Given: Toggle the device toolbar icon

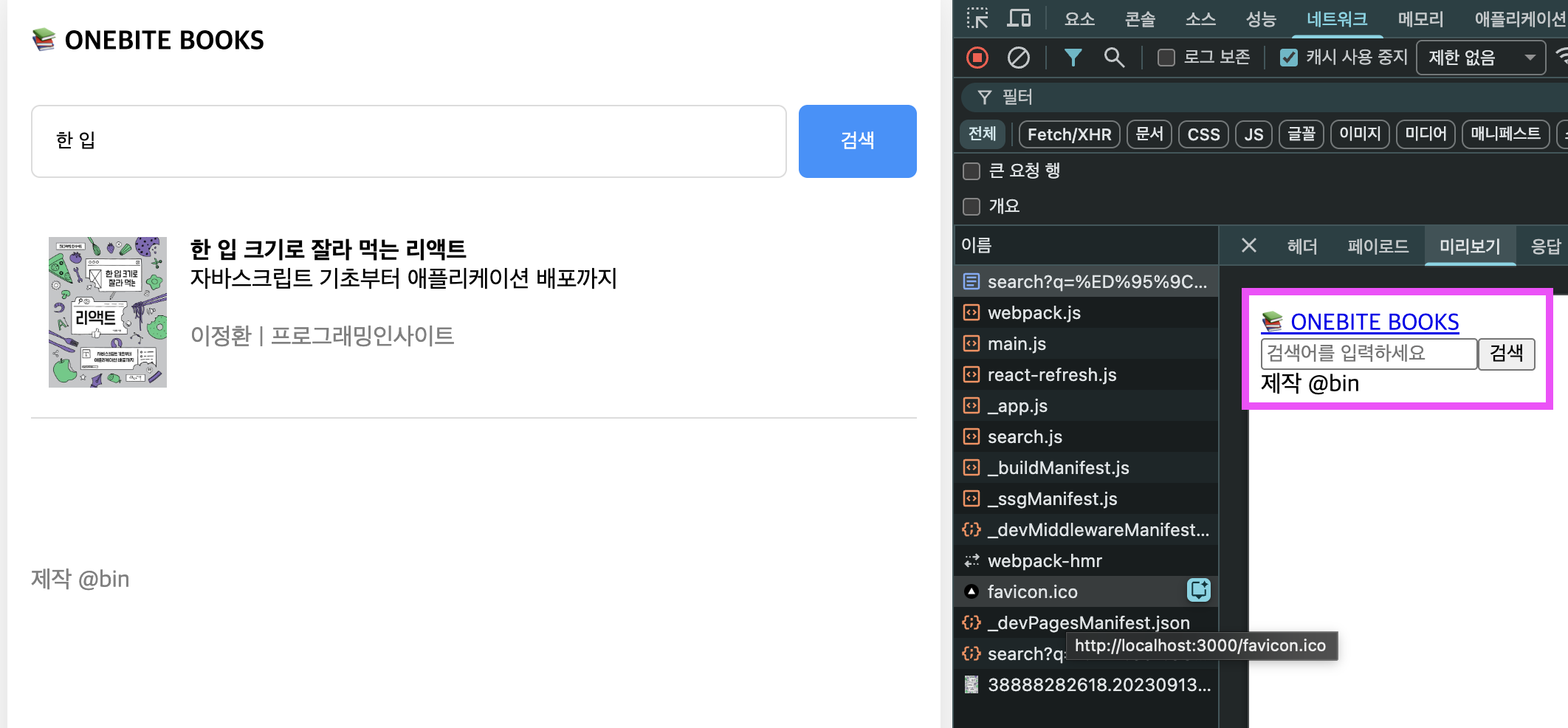Looking at the screenshot, I should [1019, 18].
